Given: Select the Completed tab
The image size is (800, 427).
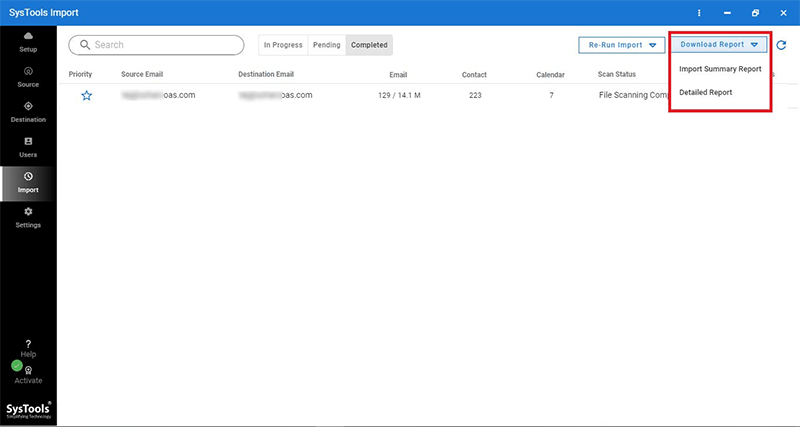Looking at the screenshot, I should tap(369, 45).
